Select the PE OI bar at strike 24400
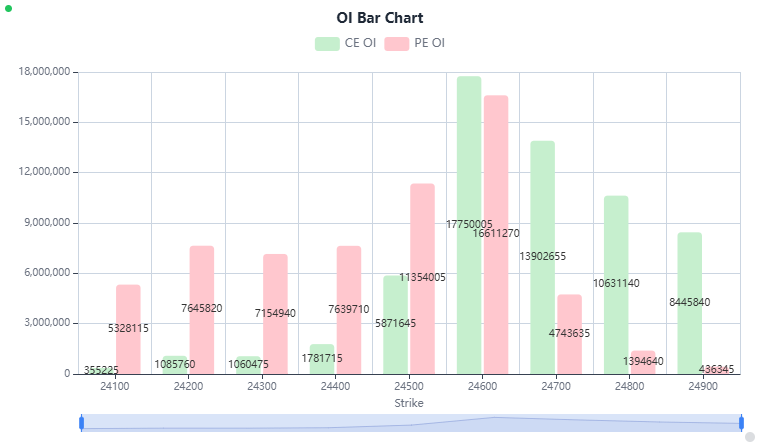This screenshot has width=757, height=447. [x=349, y=309]
